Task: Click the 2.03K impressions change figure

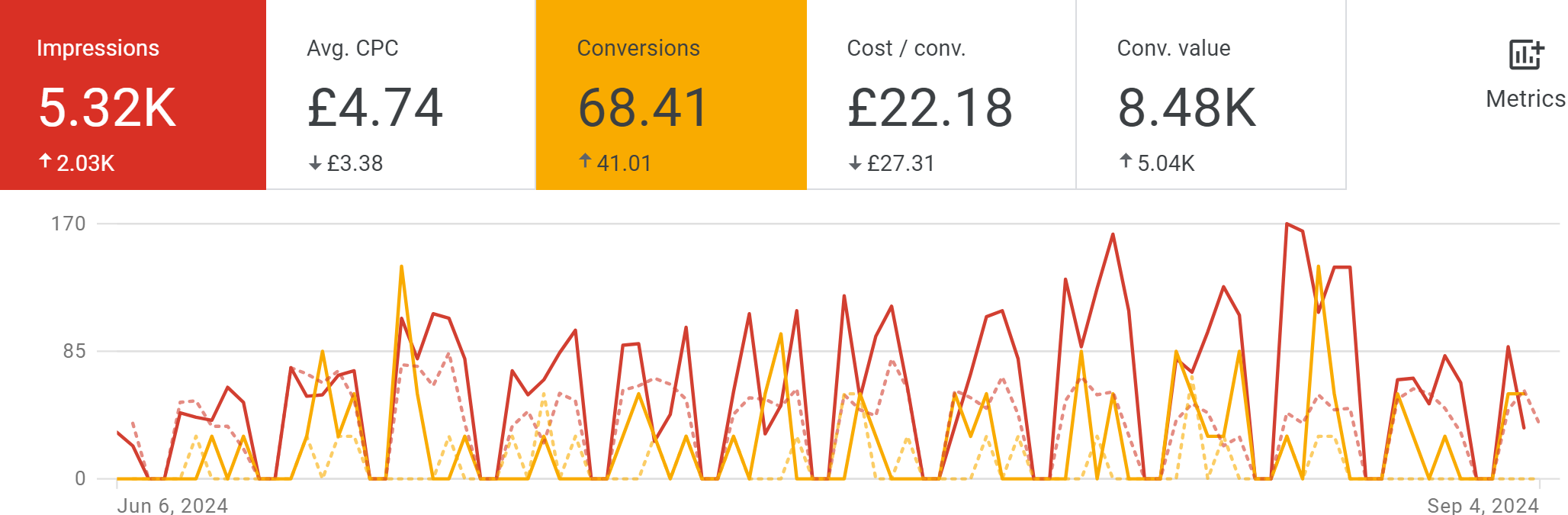Action: (85, 163)
